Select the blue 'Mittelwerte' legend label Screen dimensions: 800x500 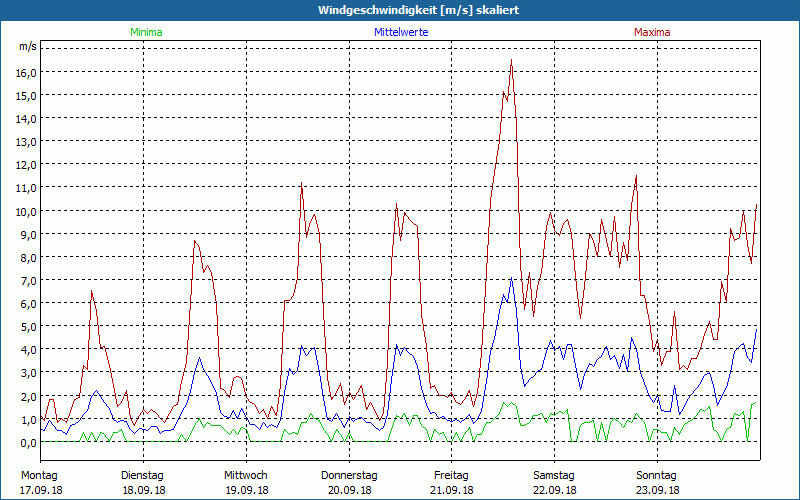[x=401, y=32]
